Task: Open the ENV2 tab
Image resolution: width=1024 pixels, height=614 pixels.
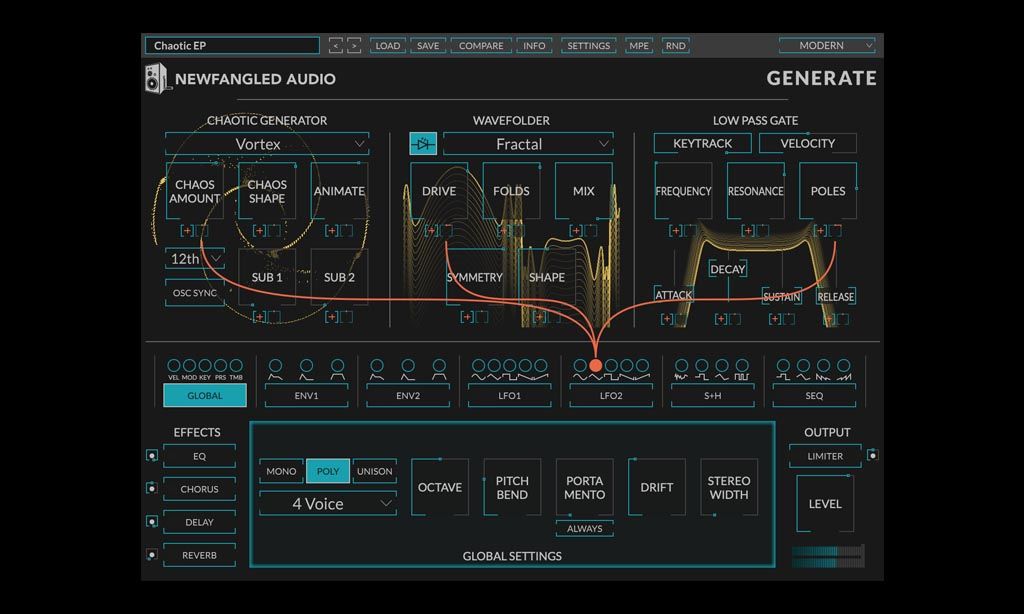Action: click(x=408, y=395)
